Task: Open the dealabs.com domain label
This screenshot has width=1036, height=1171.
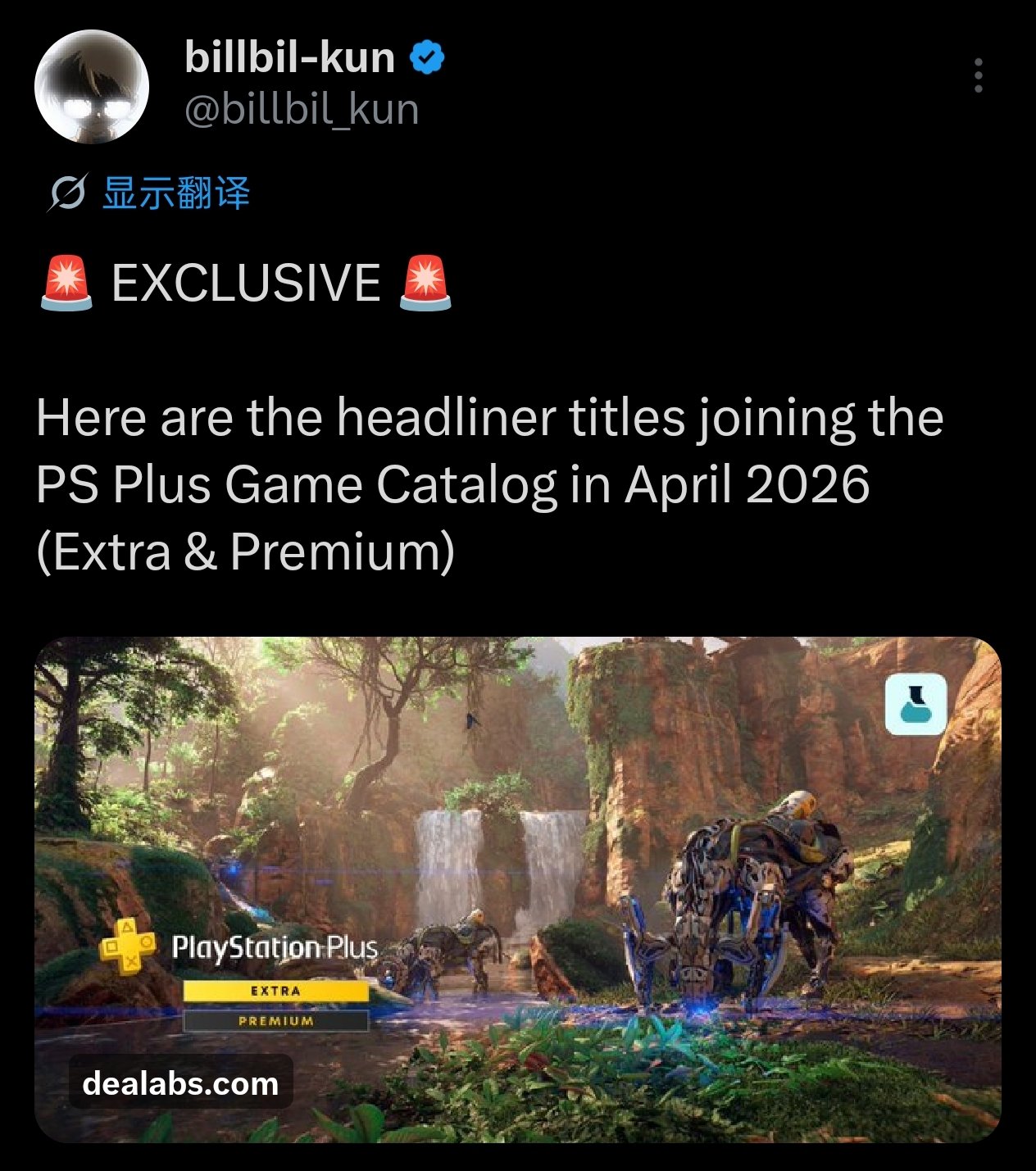Action: point(180,1083)
